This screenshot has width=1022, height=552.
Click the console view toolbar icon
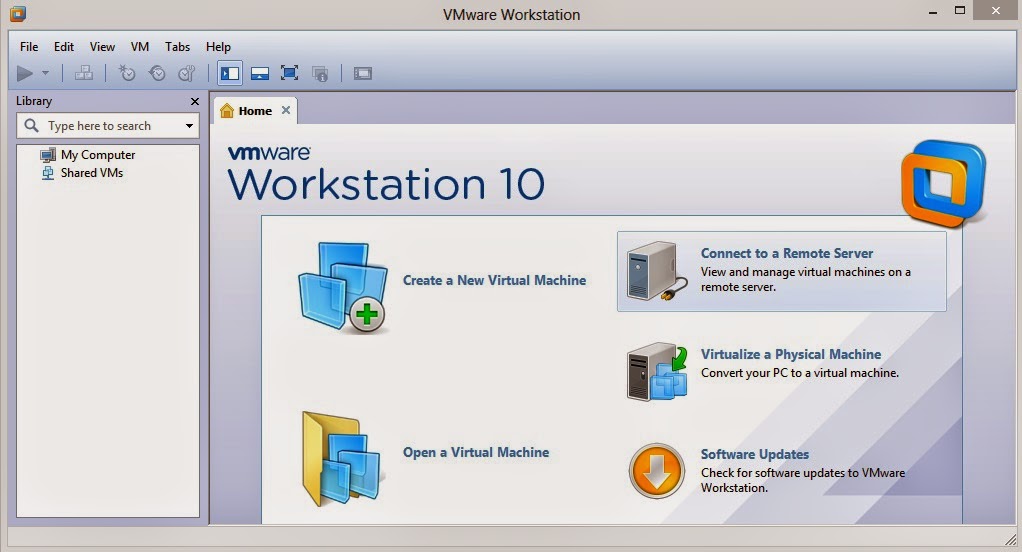pyautogui.click(x=362, y=73)
